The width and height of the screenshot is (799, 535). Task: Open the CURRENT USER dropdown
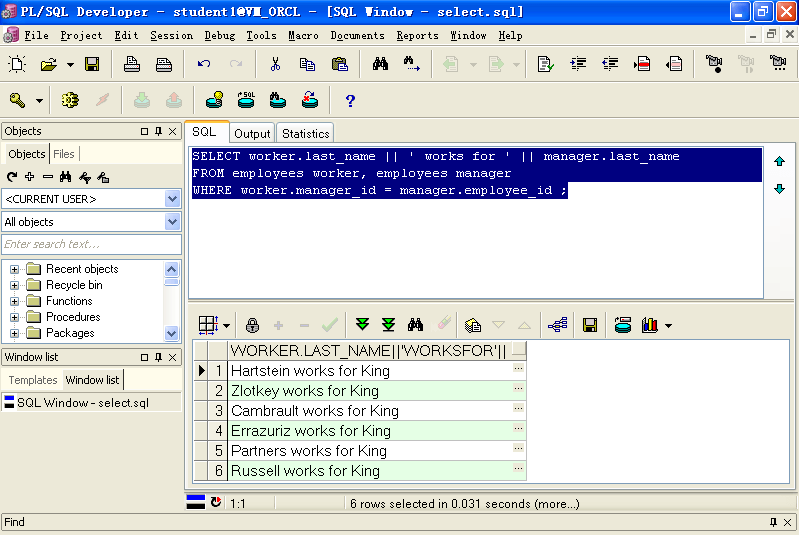click(x=172, y=199)
